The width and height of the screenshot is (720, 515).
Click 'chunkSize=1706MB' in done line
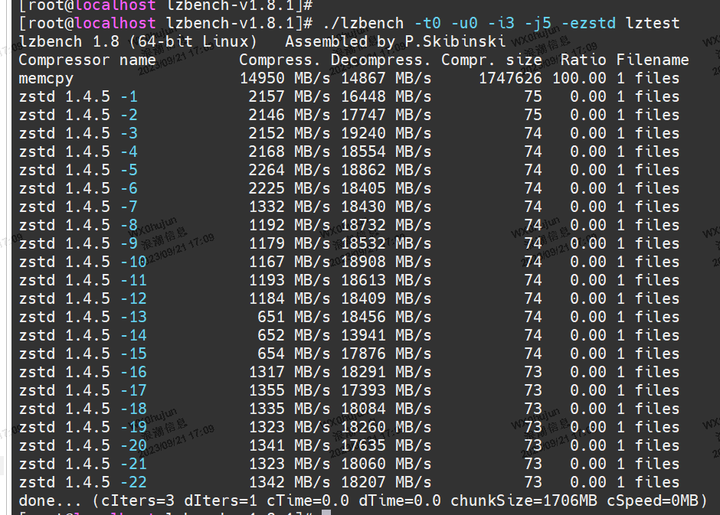click(x=524, y=501)
